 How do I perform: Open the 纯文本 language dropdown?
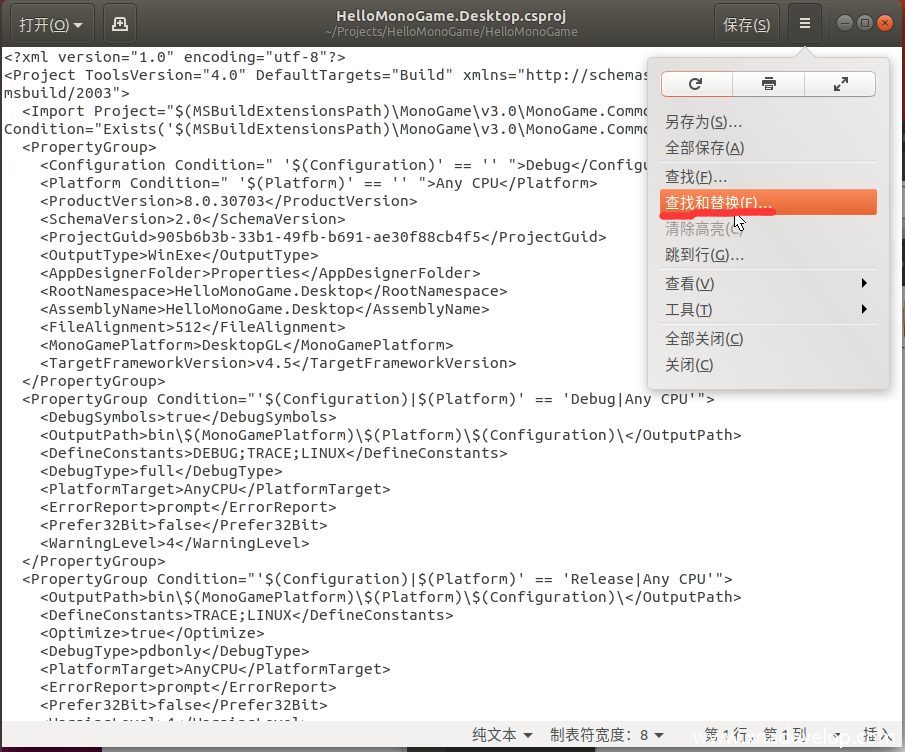coord(502,735)
